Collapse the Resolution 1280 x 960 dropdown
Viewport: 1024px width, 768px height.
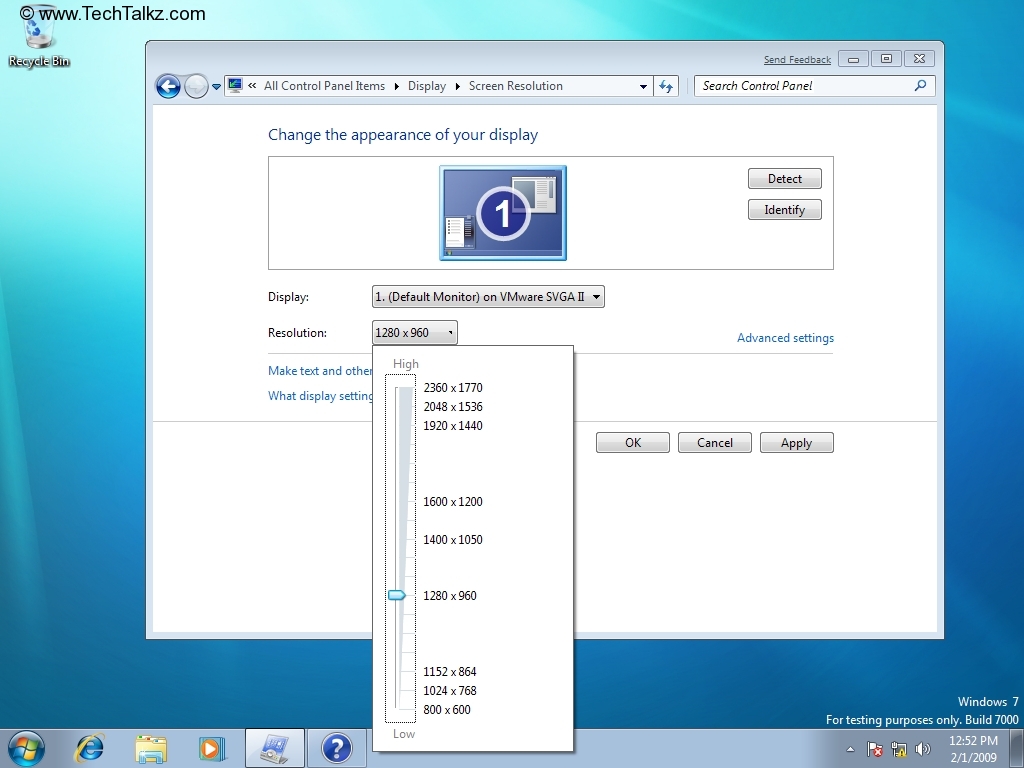[415, 332]
